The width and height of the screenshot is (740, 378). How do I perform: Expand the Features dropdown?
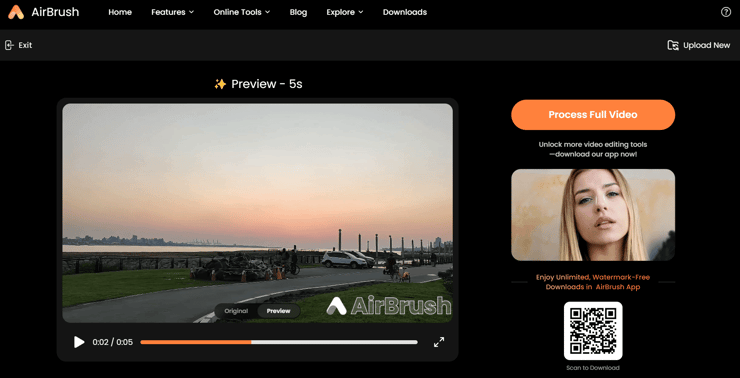pyautogui.click(x=172, y=12)
